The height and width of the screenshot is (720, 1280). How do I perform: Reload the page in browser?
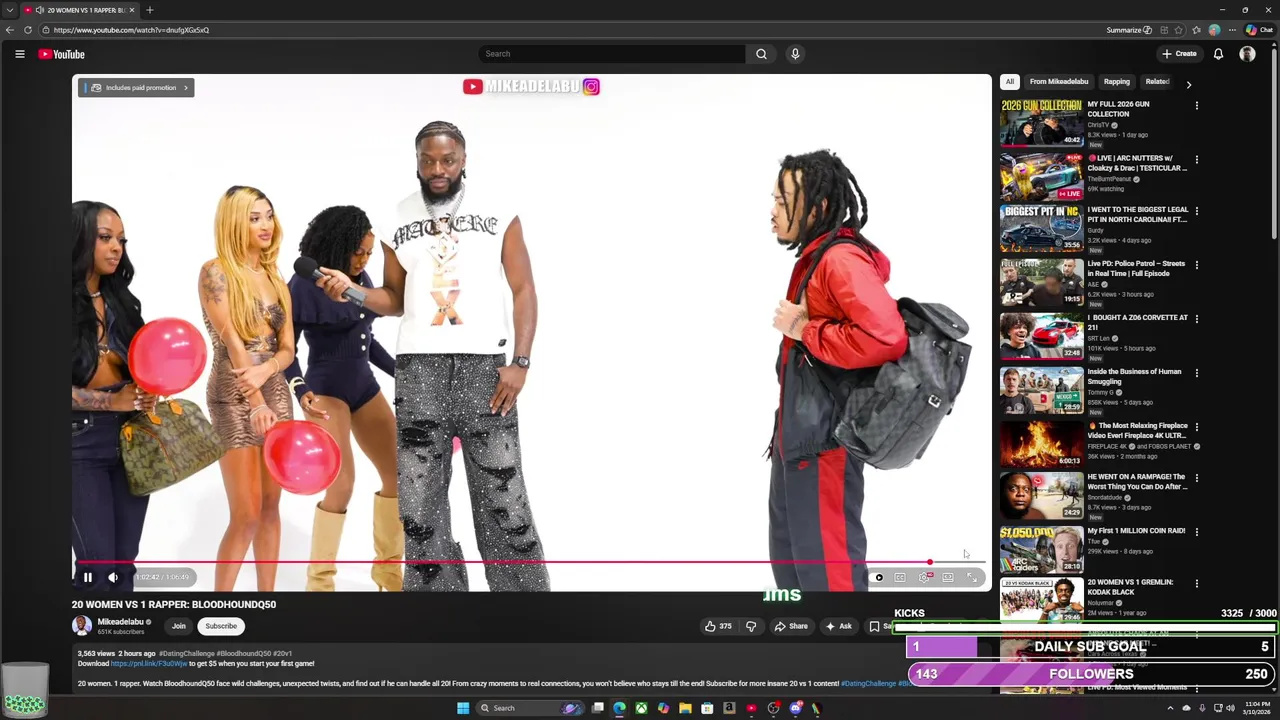[28, 30]
